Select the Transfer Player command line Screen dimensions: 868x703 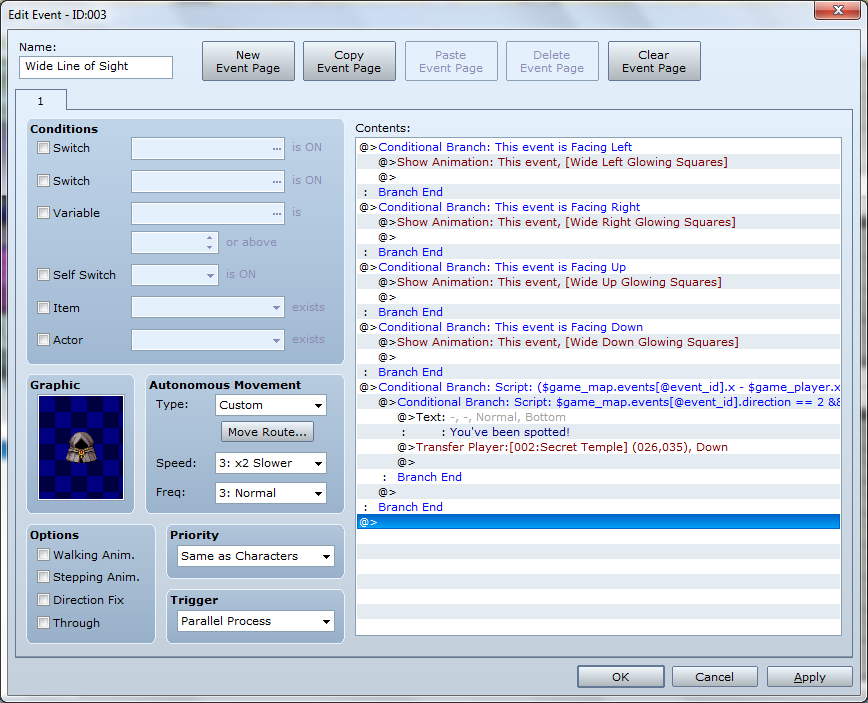tap(598, 447)
